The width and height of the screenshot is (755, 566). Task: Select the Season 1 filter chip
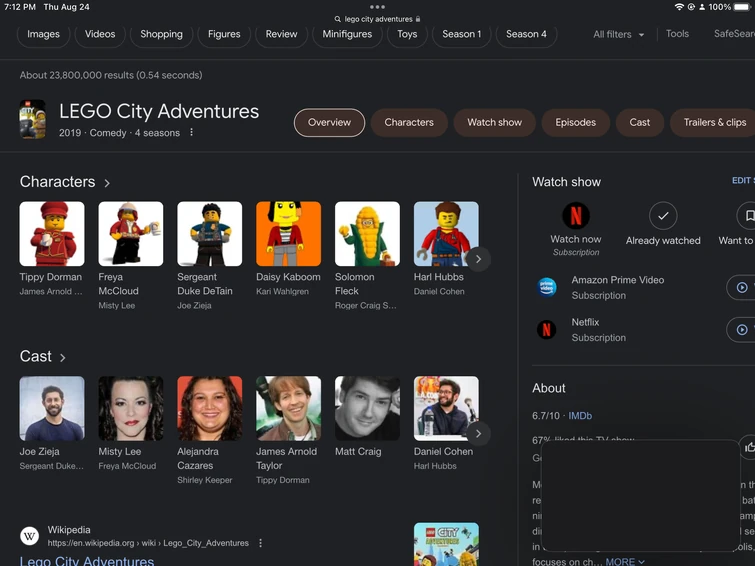point(462,34)
